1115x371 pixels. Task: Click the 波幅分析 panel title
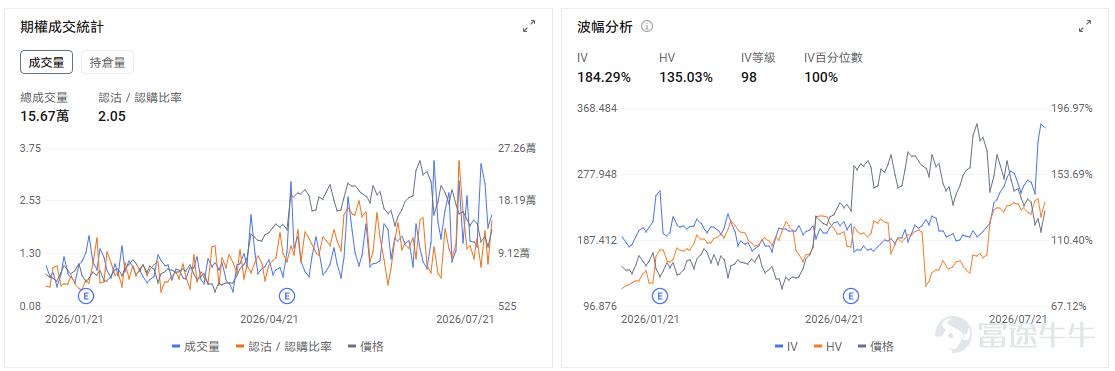[604, 27]
